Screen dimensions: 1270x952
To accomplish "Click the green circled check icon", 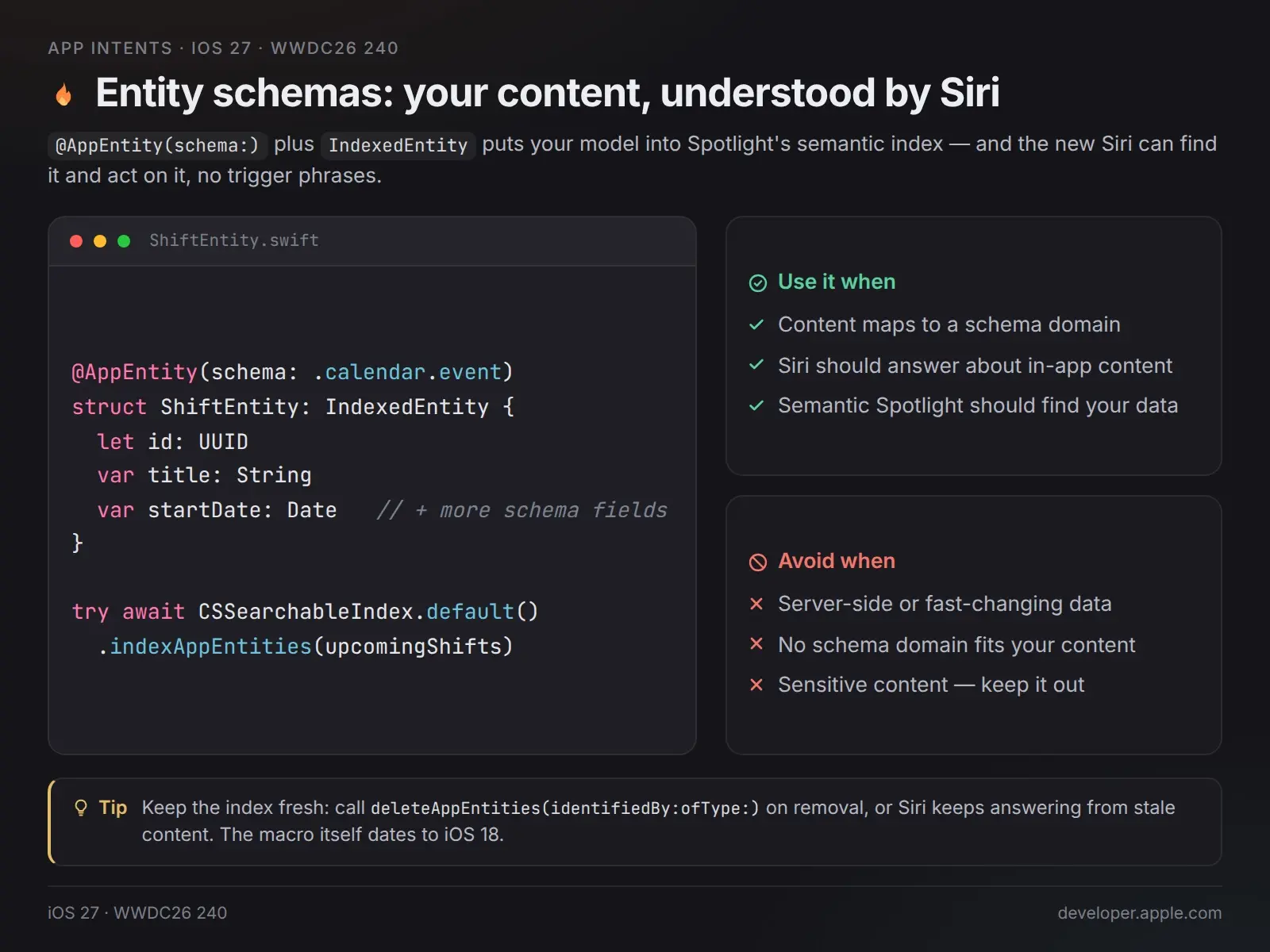I will [x=758, y=283].
